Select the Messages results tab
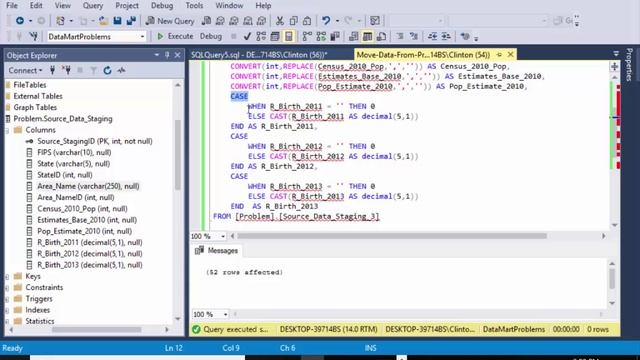The height and width of the screenshot is (360, 640). (x=217, y=251)
